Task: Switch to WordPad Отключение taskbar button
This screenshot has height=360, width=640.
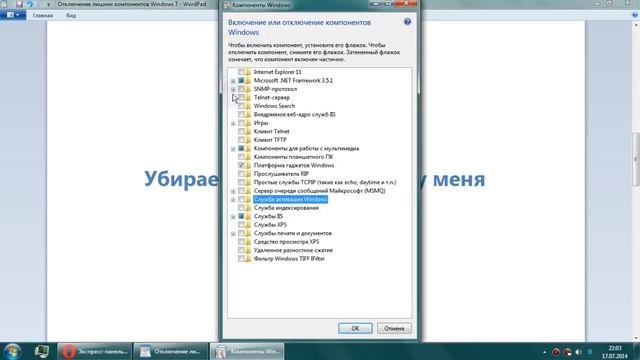Action: (x=171, y=351)
